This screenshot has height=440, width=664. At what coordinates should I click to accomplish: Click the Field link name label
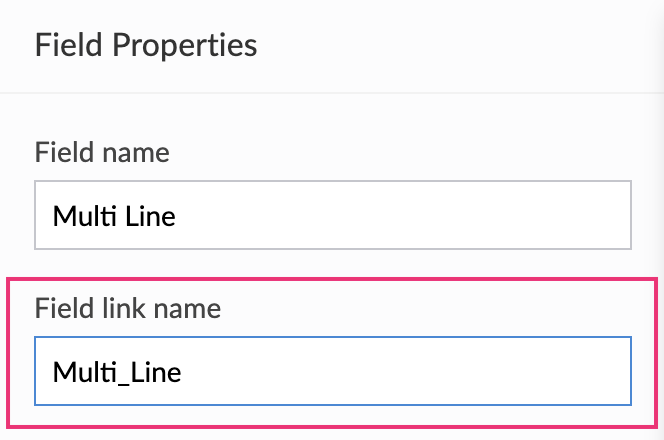[x=128, y=308]
